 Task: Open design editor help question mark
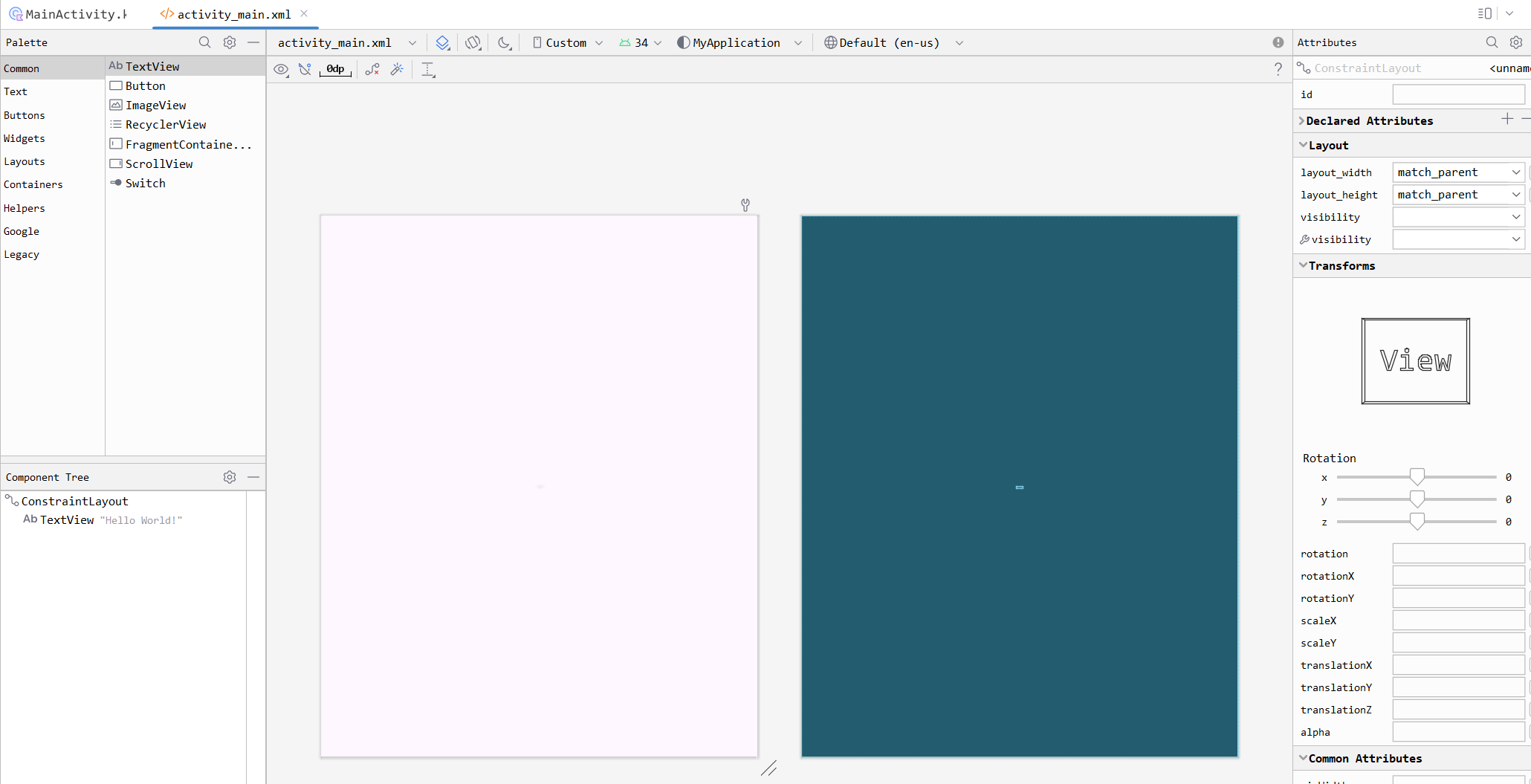pos(1278,69)
